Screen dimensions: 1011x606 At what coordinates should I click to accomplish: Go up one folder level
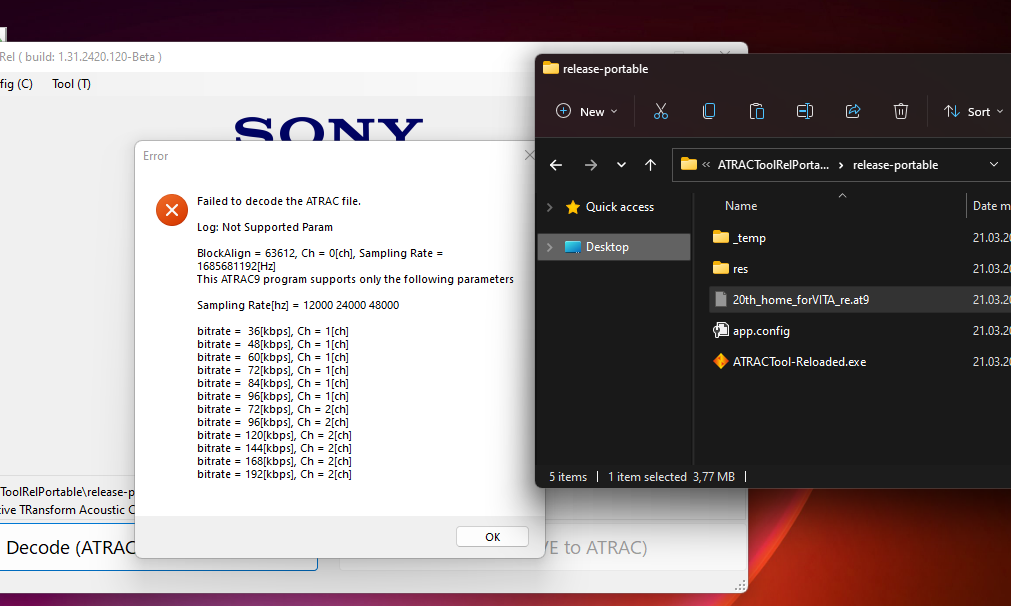(651, 165)
